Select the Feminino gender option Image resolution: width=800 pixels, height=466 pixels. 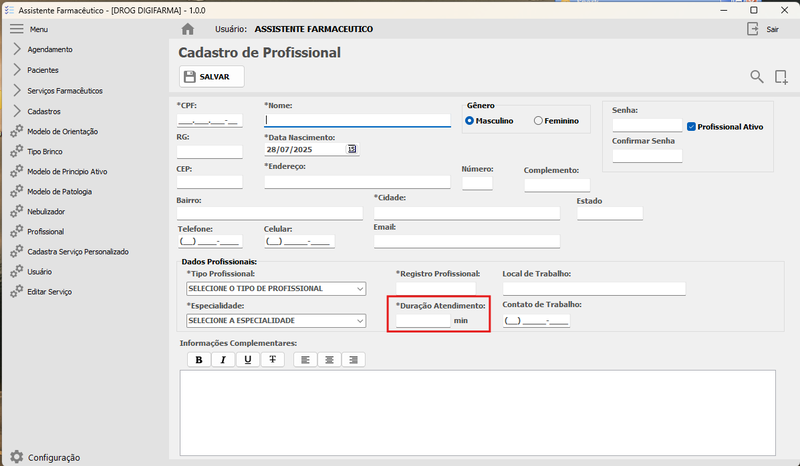(538, 121)
